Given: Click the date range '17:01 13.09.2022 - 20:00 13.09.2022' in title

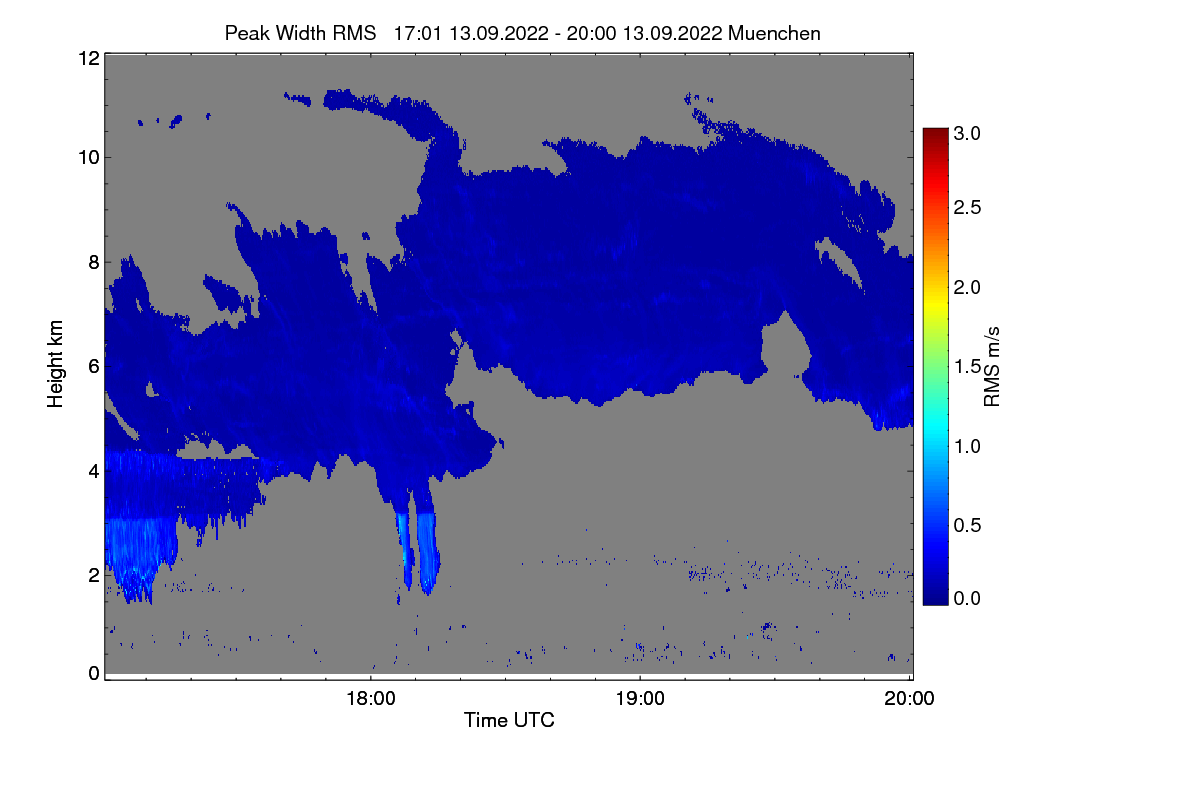Looking at the screenshot, I should 559,33.
